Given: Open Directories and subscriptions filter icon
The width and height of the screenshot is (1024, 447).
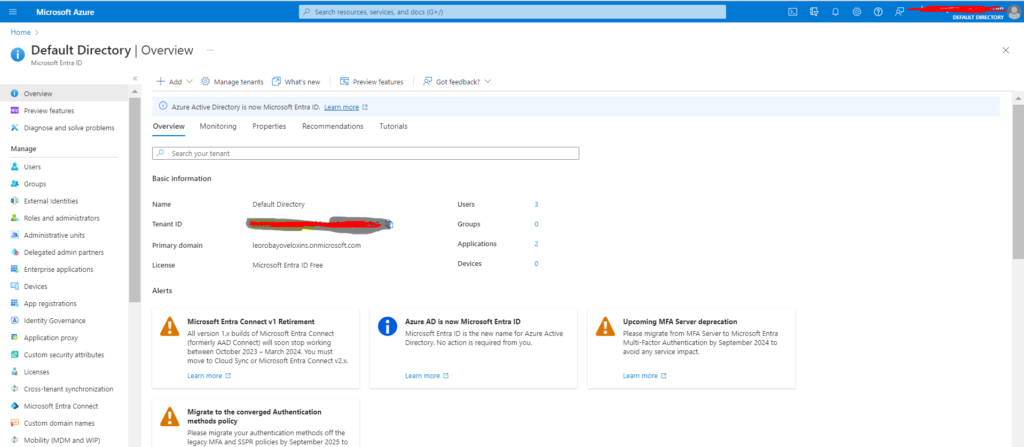Looking at the screenshot, I should [x=814, y=12].
